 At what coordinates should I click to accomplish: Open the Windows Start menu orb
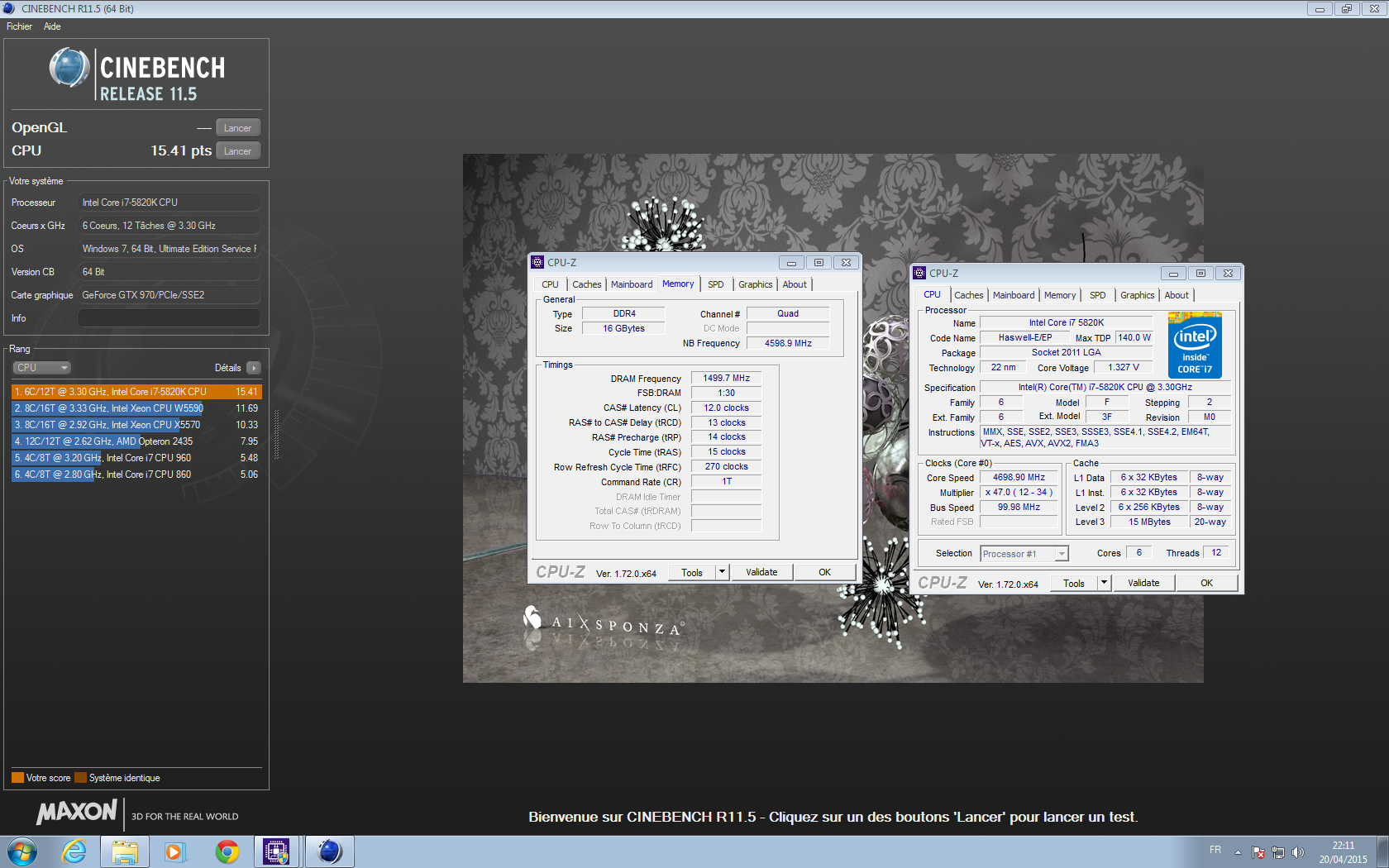(22, 851)
